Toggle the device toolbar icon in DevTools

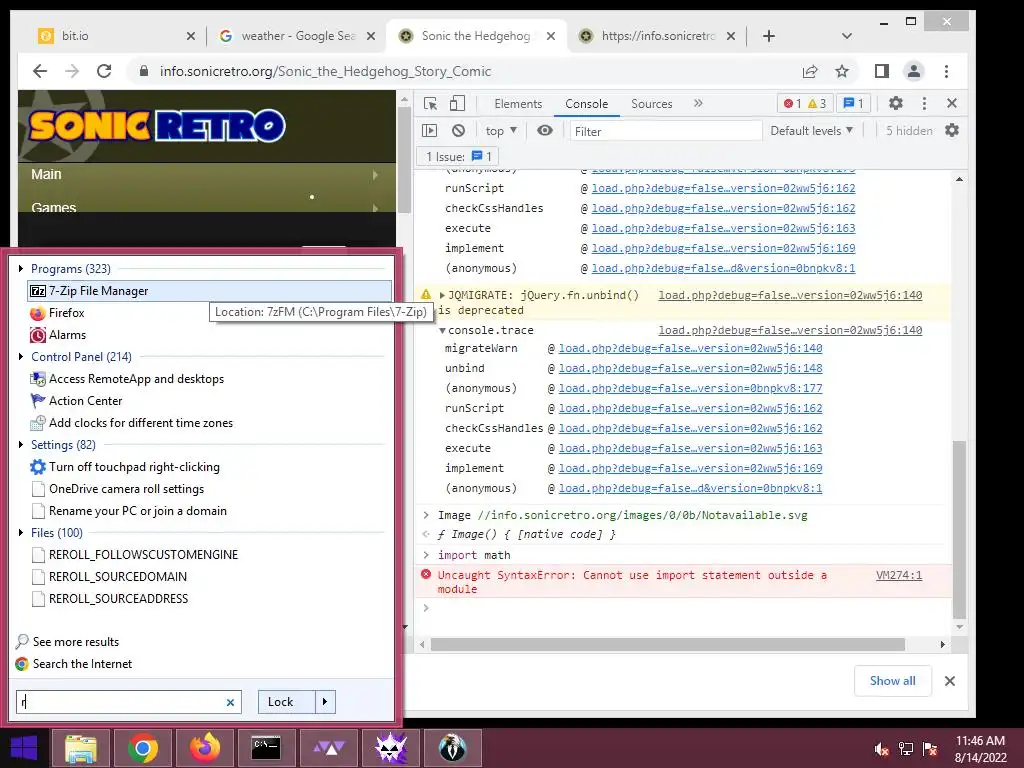tap(458, 104)
